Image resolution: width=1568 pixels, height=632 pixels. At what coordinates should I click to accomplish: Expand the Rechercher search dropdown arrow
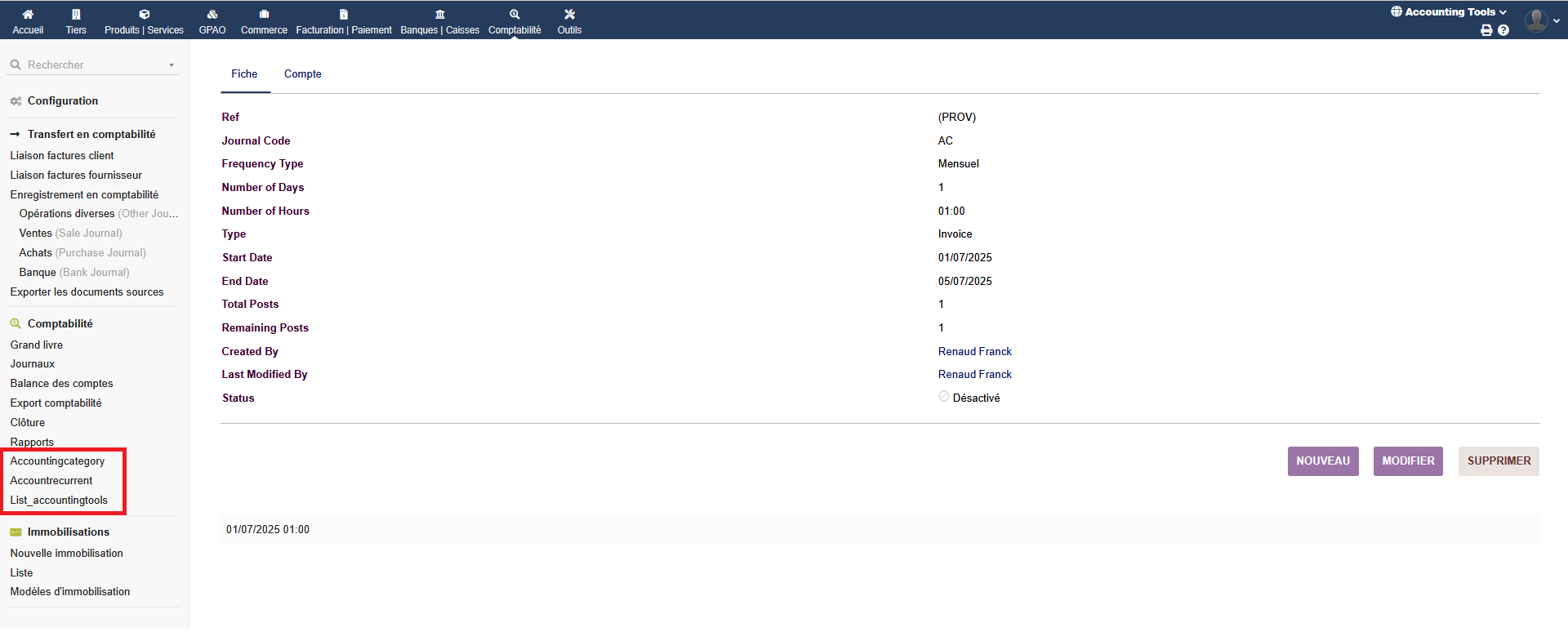tap(171, 65)
